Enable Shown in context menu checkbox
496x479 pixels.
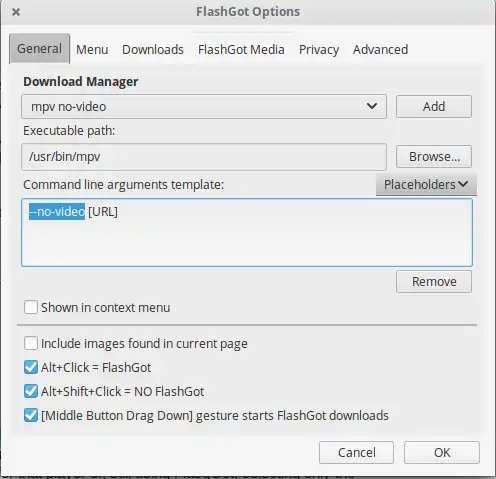click(x=31, y=307)
